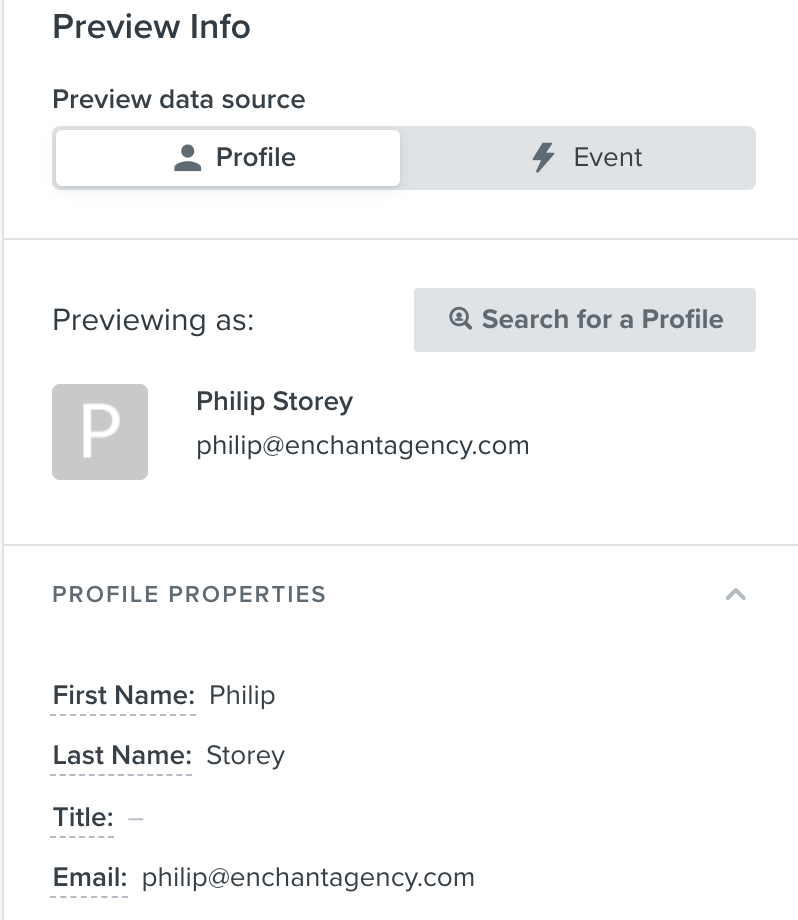Click the magnifier icon in search button

[x=460, y=319]
